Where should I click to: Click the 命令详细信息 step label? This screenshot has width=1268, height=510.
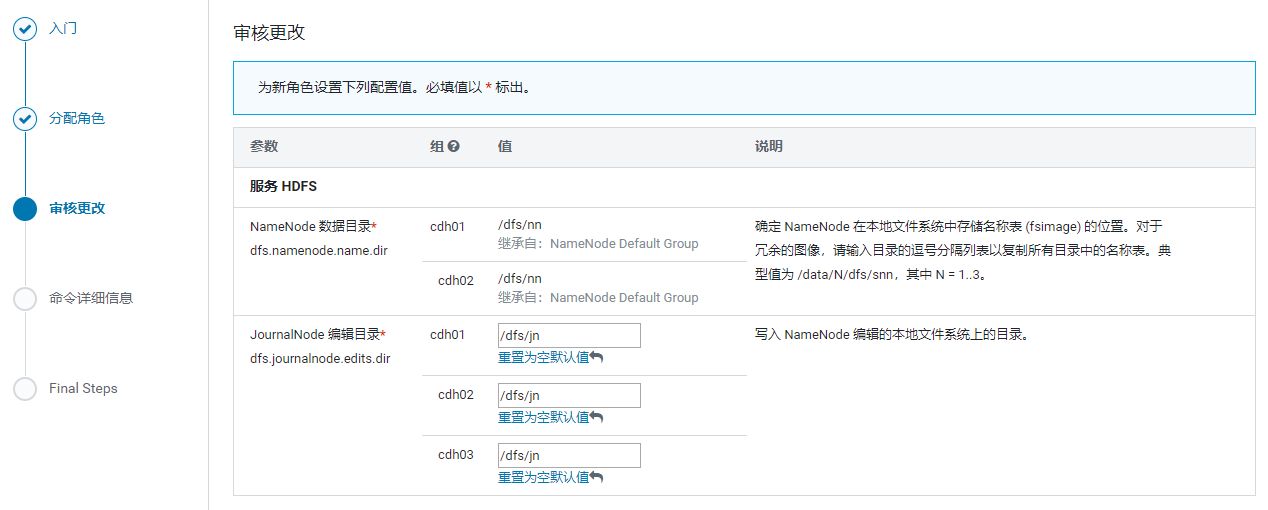tap(91, 298)
